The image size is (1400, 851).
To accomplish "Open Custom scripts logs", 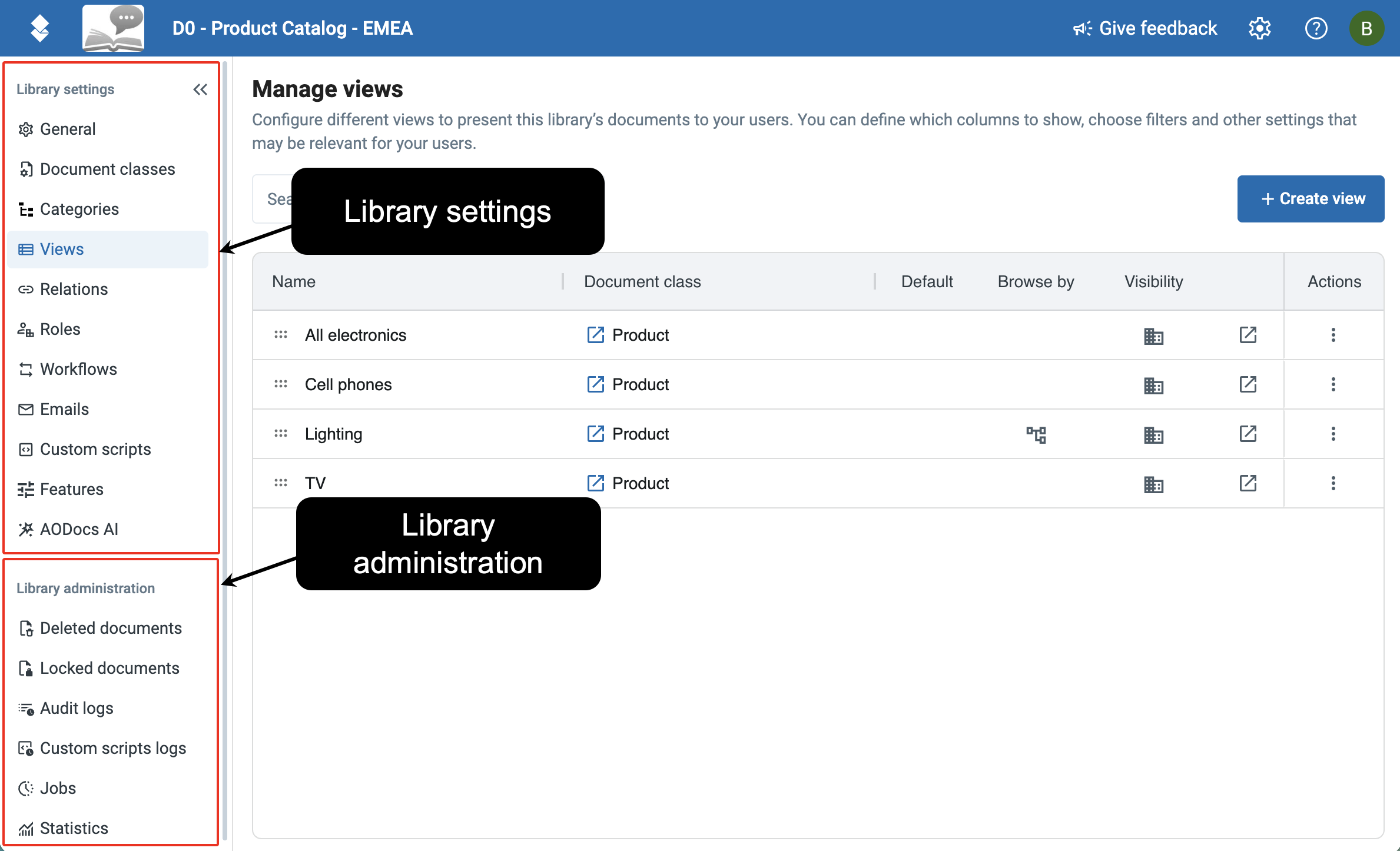I will pos(108,748).
